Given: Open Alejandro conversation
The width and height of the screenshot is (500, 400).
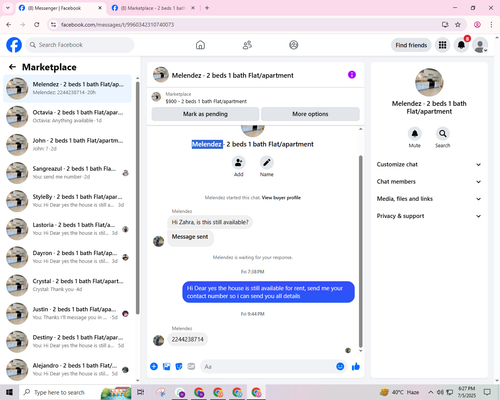Looking at the screenshot, I should 67,369.
